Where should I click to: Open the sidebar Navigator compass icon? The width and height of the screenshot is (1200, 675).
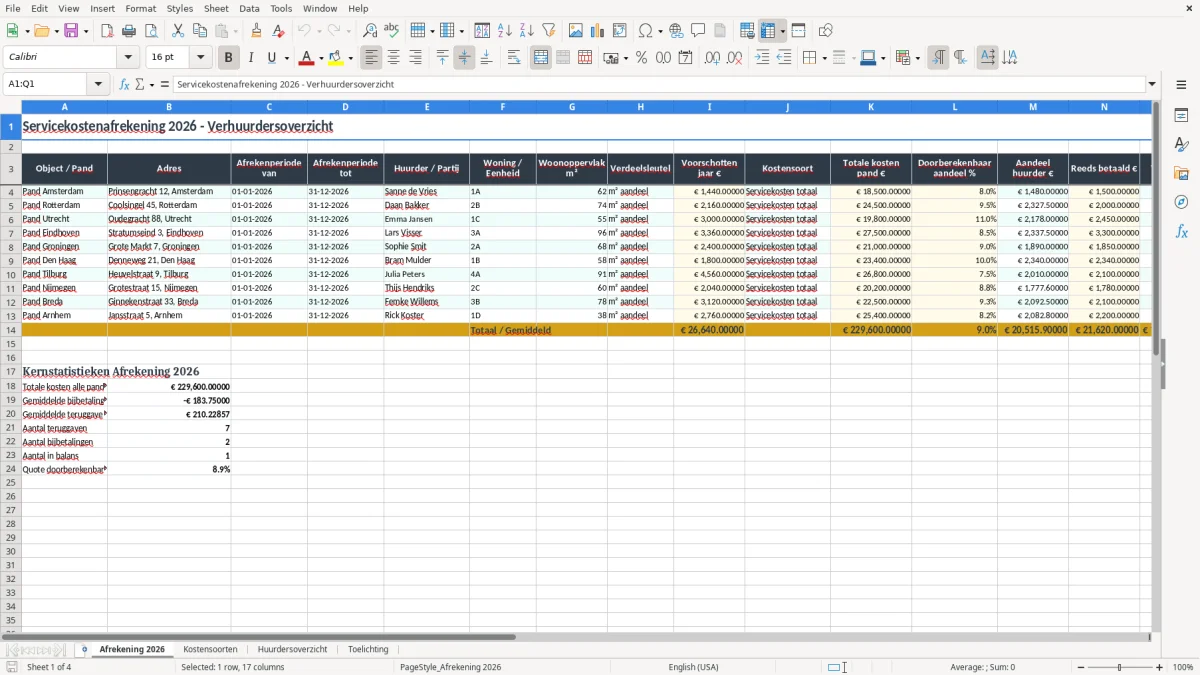pyautogui.click(x=1181, y=202)
